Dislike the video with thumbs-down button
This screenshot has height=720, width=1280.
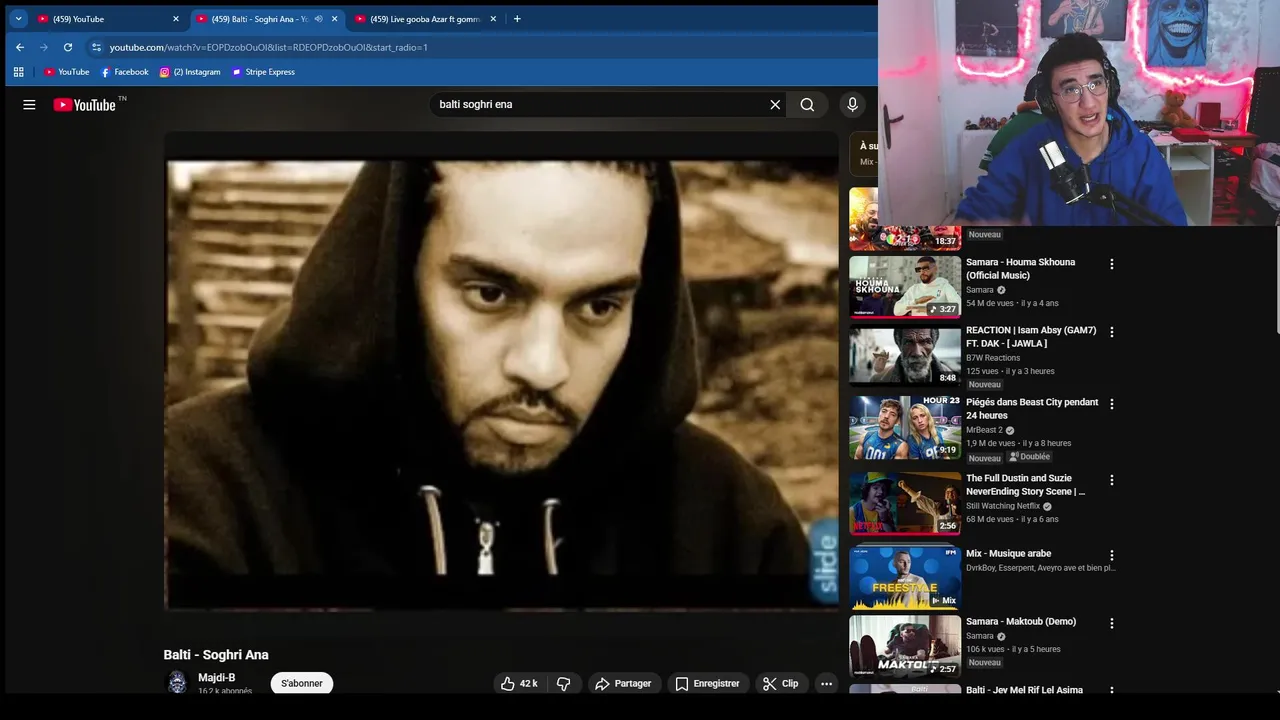pyautogui.click(x=563, y=684)
